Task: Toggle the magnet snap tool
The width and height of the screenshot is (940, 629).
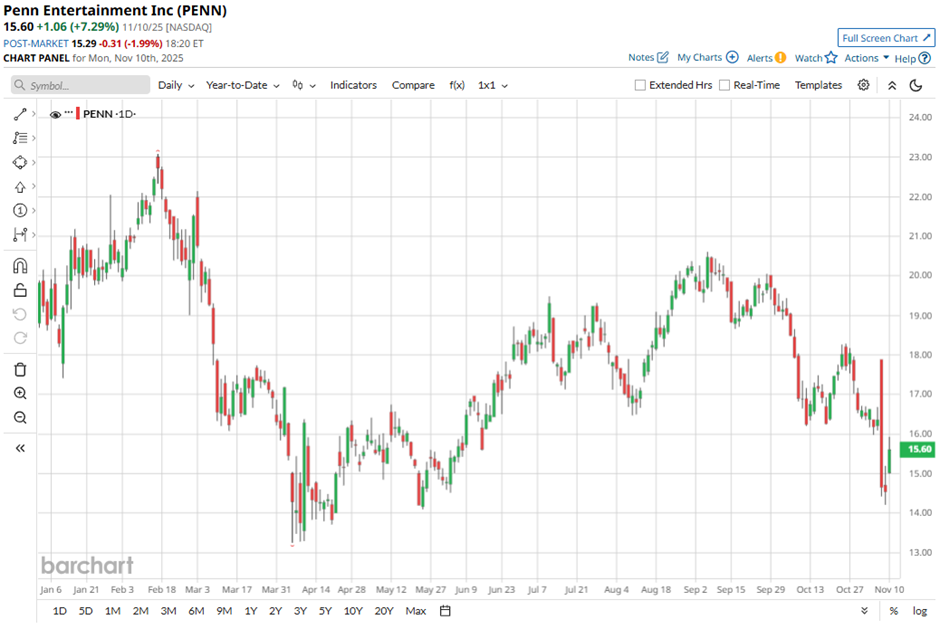Action: point(20,266)
